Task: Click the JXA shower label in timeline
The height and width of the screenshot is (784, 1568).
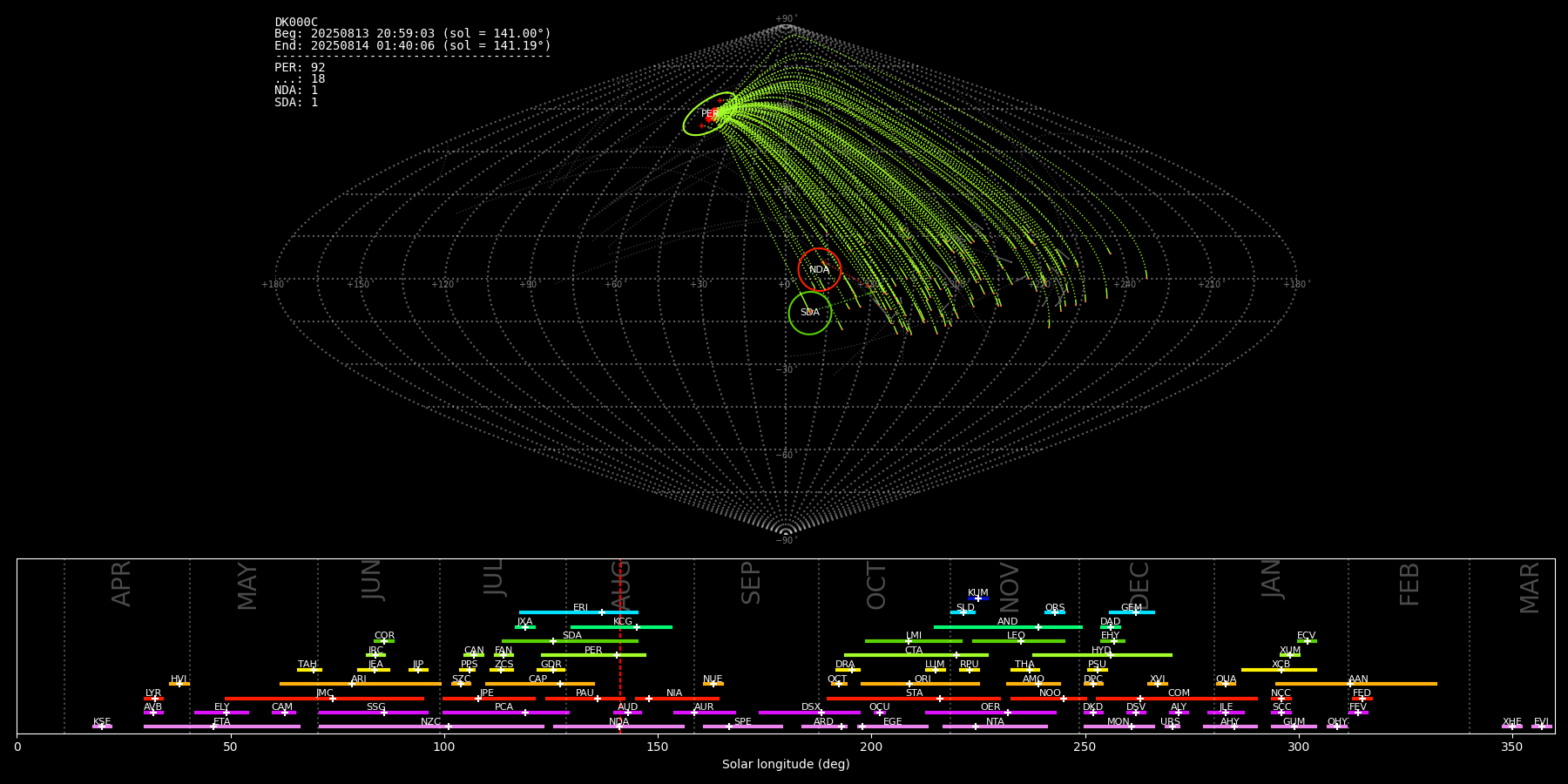Action: tap(524, 622)
